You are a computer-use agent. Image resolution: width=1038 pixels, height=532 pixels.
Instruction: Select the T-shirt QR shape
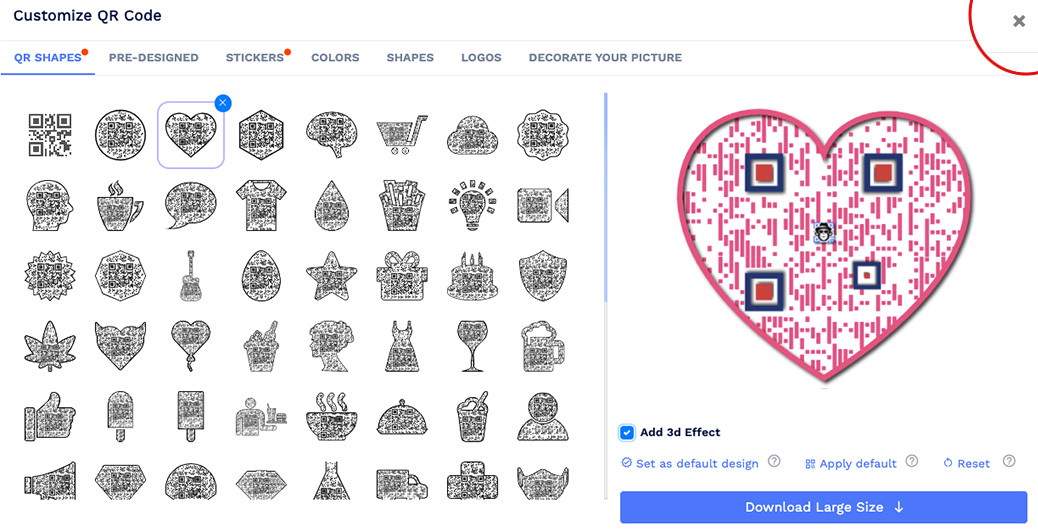click(x=261, y=204)
